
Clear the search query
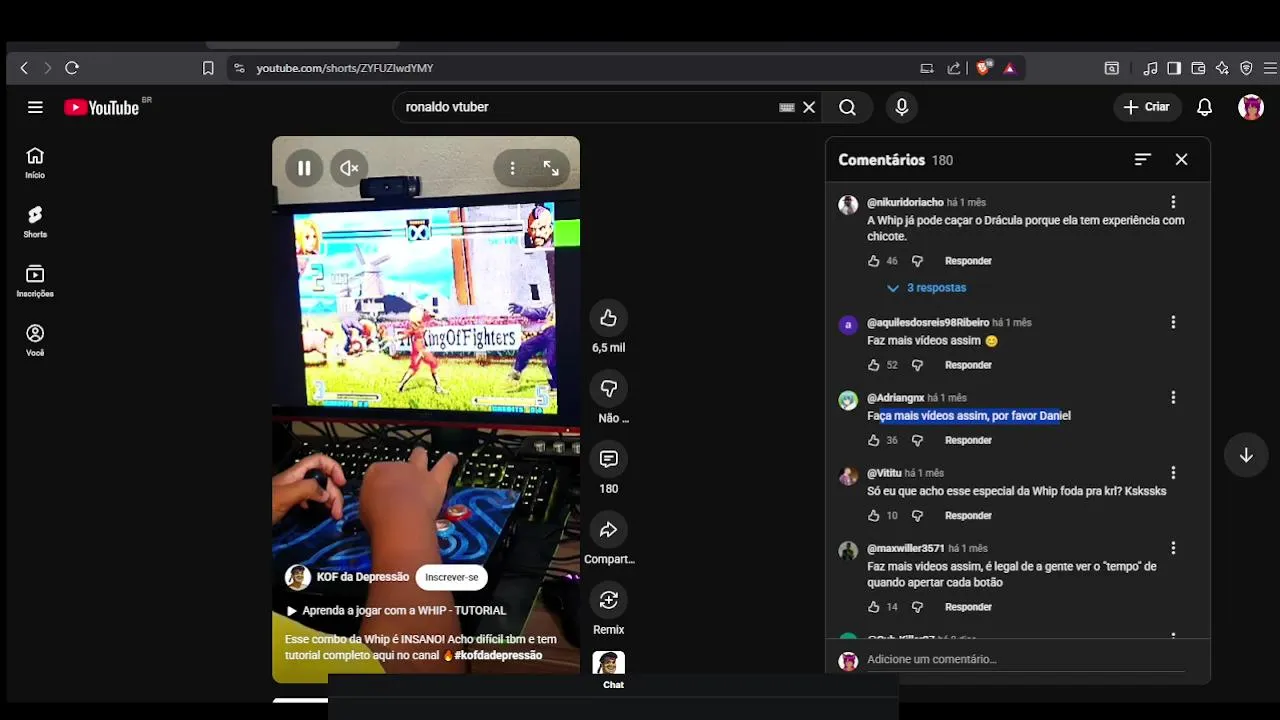click(809, 107)
